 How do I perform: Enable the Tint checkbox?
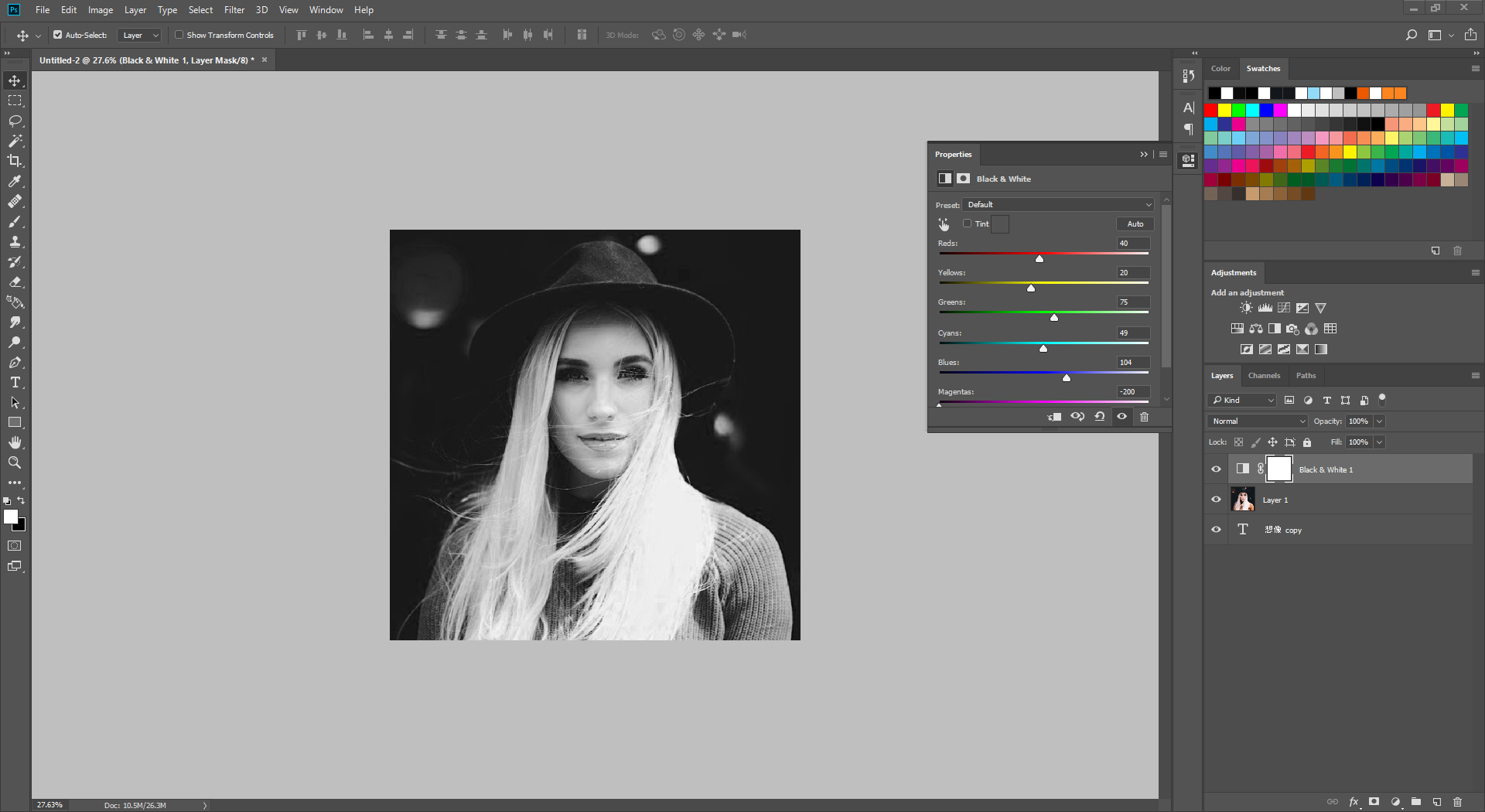point(967,223)
